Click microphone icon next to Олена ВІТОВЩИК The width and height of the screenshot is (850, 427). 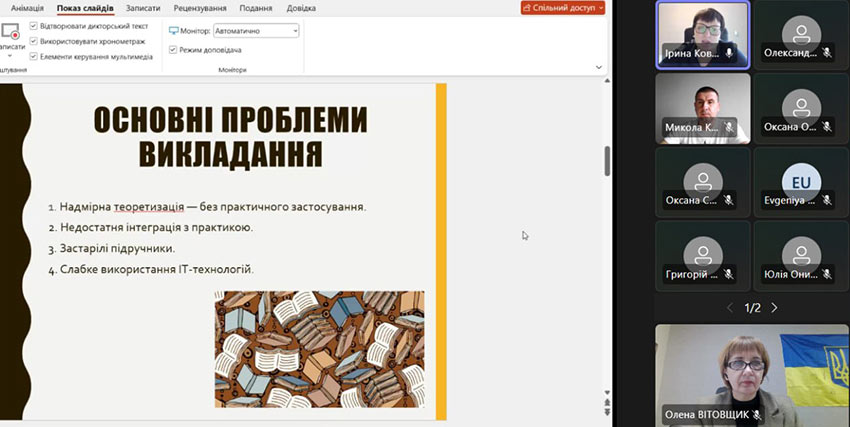(x=757, y=415)
